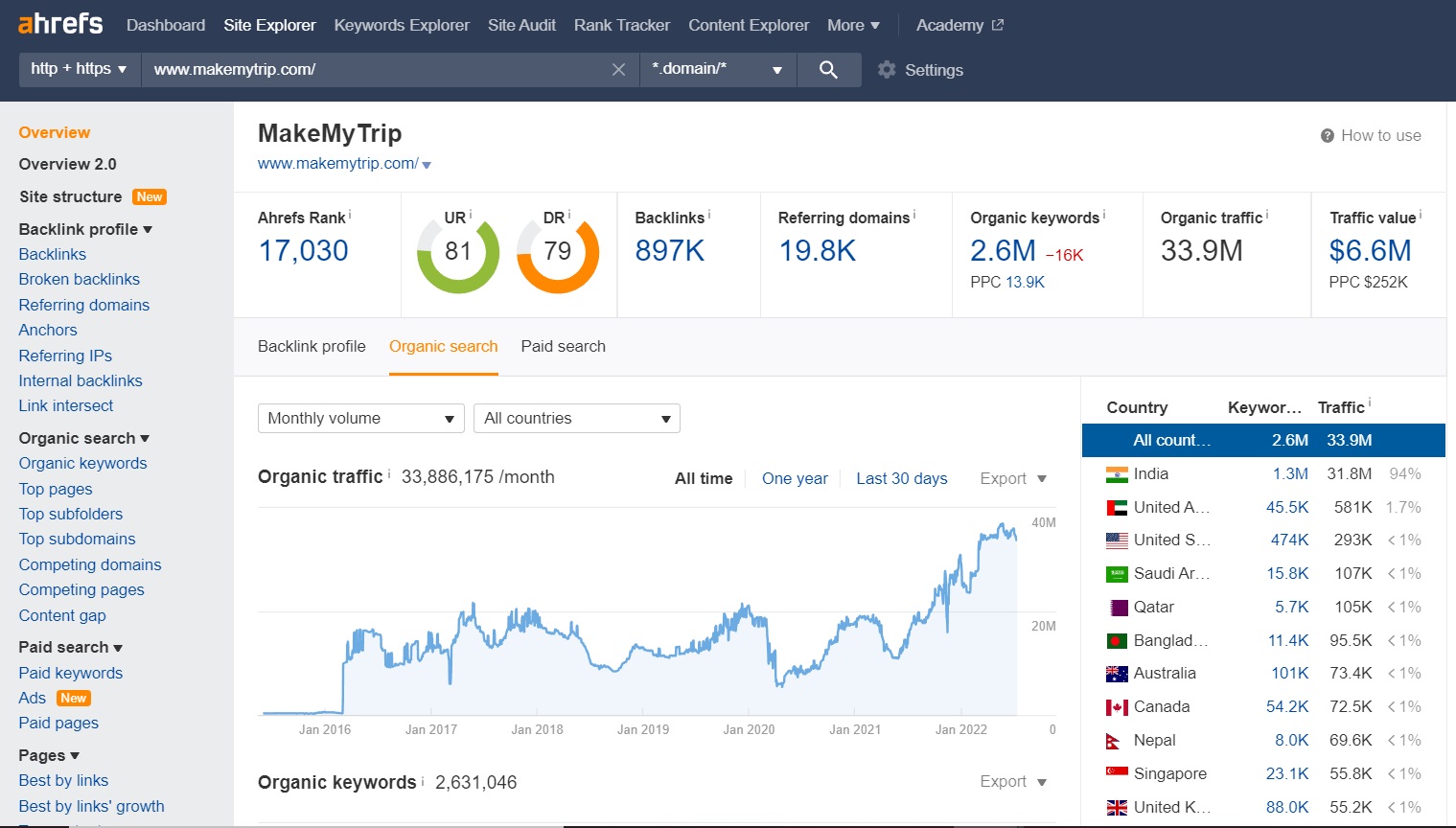Click Referring domains value 19.8K
Screen dimensions: 1456x828
(818, 251)
